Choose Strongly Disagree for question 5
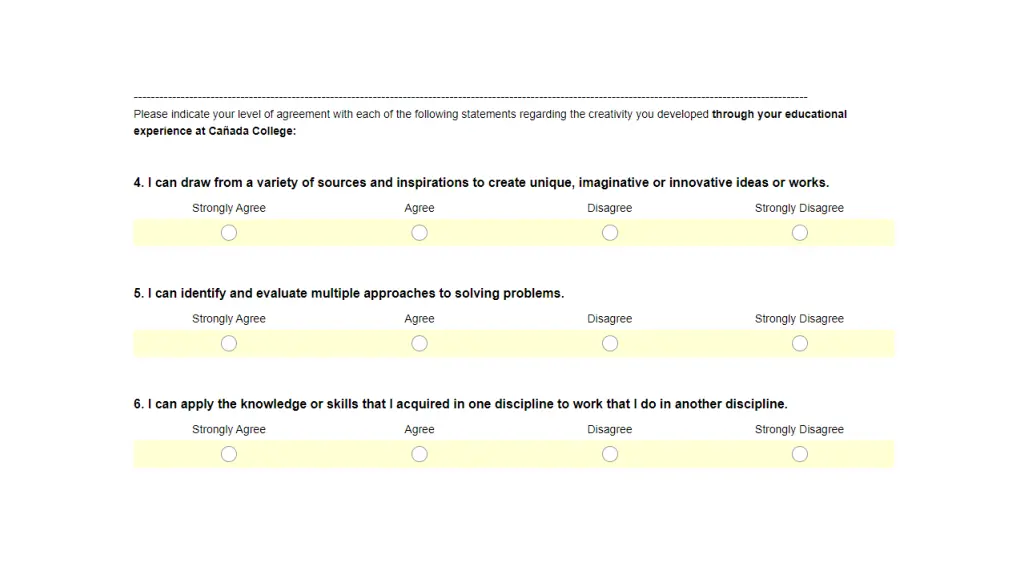This screenshot has height=576, width=1024. 800,344
